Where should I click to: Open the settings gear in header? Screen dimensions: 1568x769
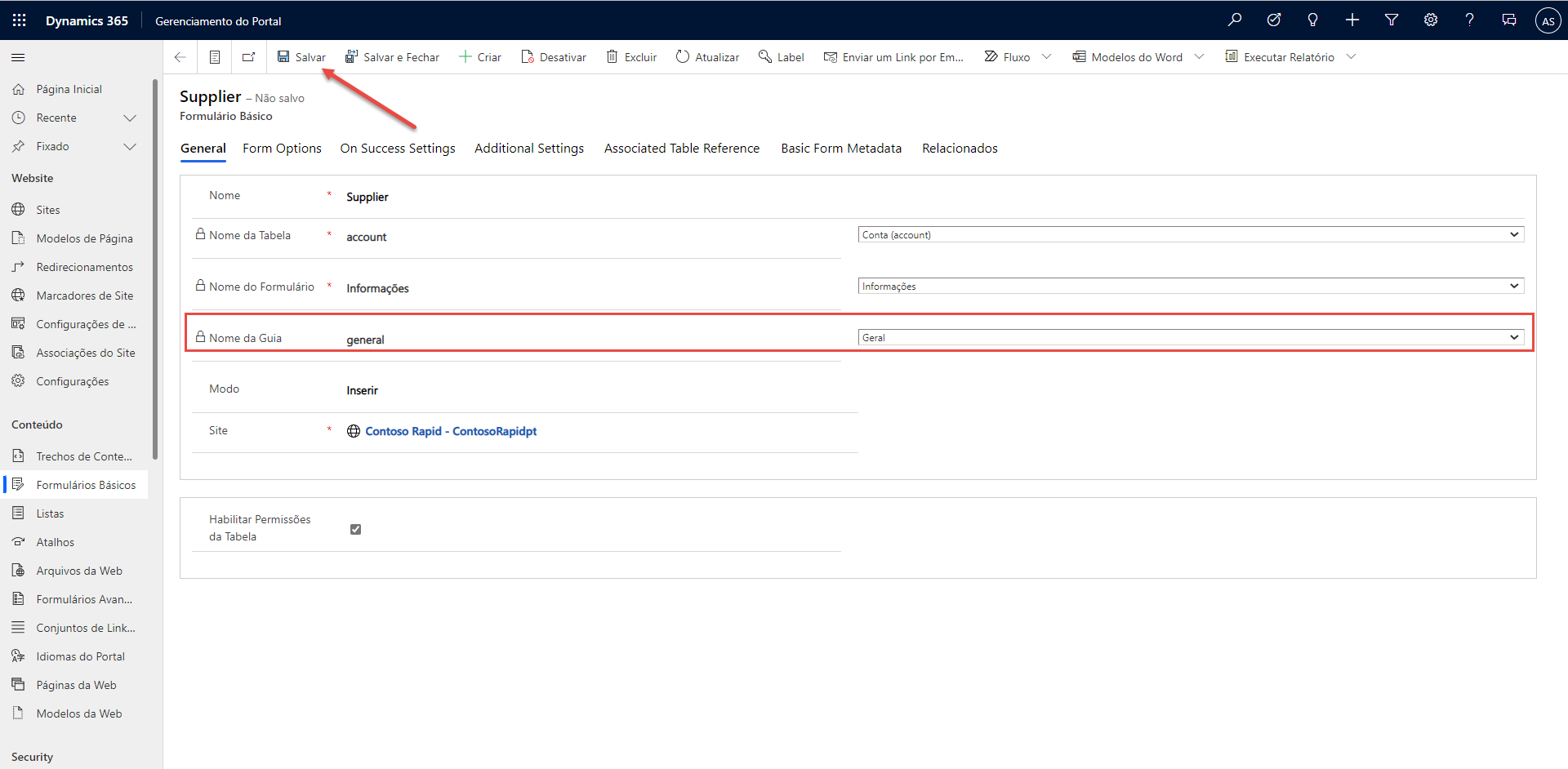[x=1431, y=20]
